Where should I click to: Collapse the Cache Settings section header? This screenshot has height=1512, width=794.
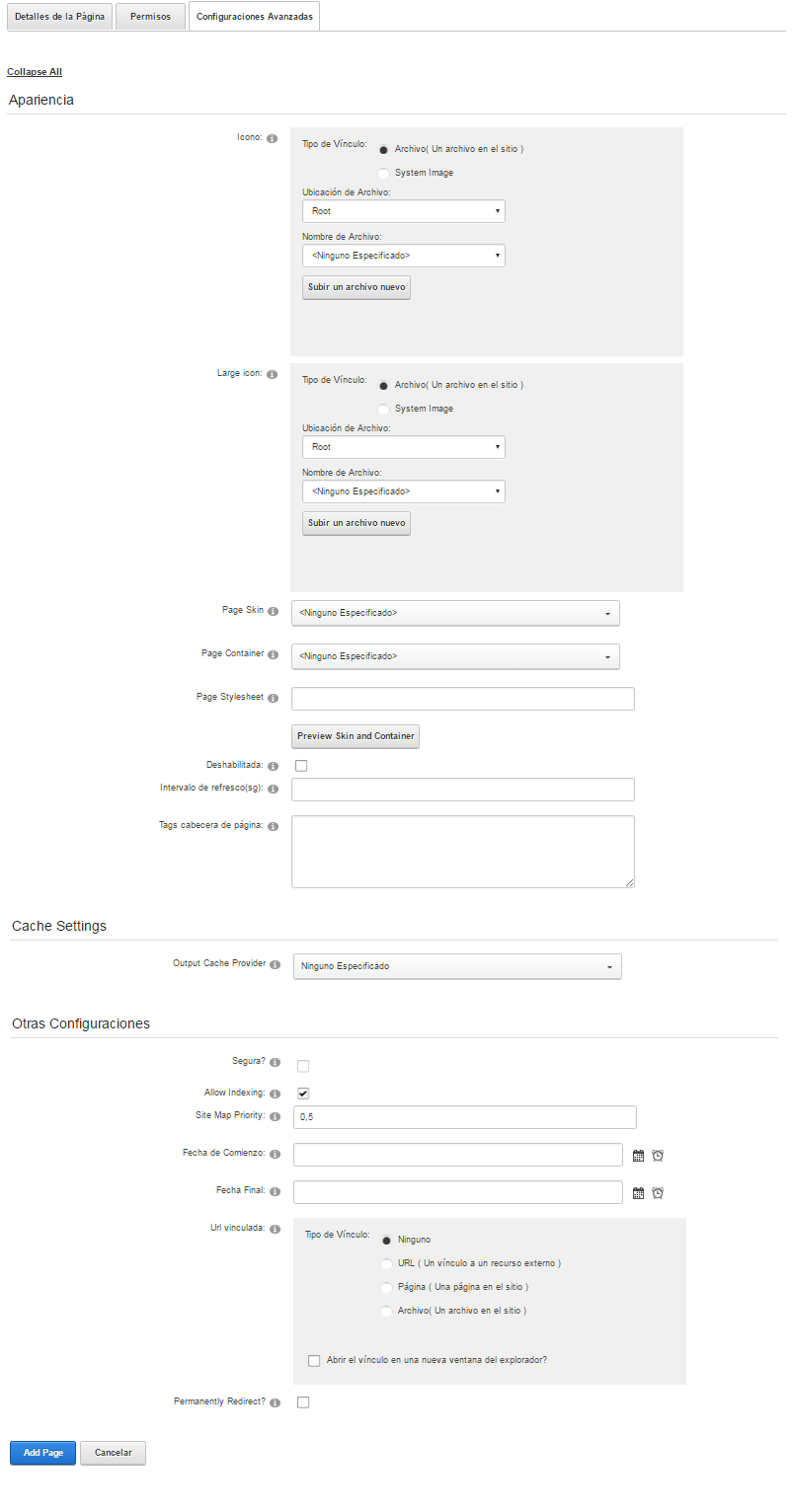pyautogui.click(x=59, y=926)
